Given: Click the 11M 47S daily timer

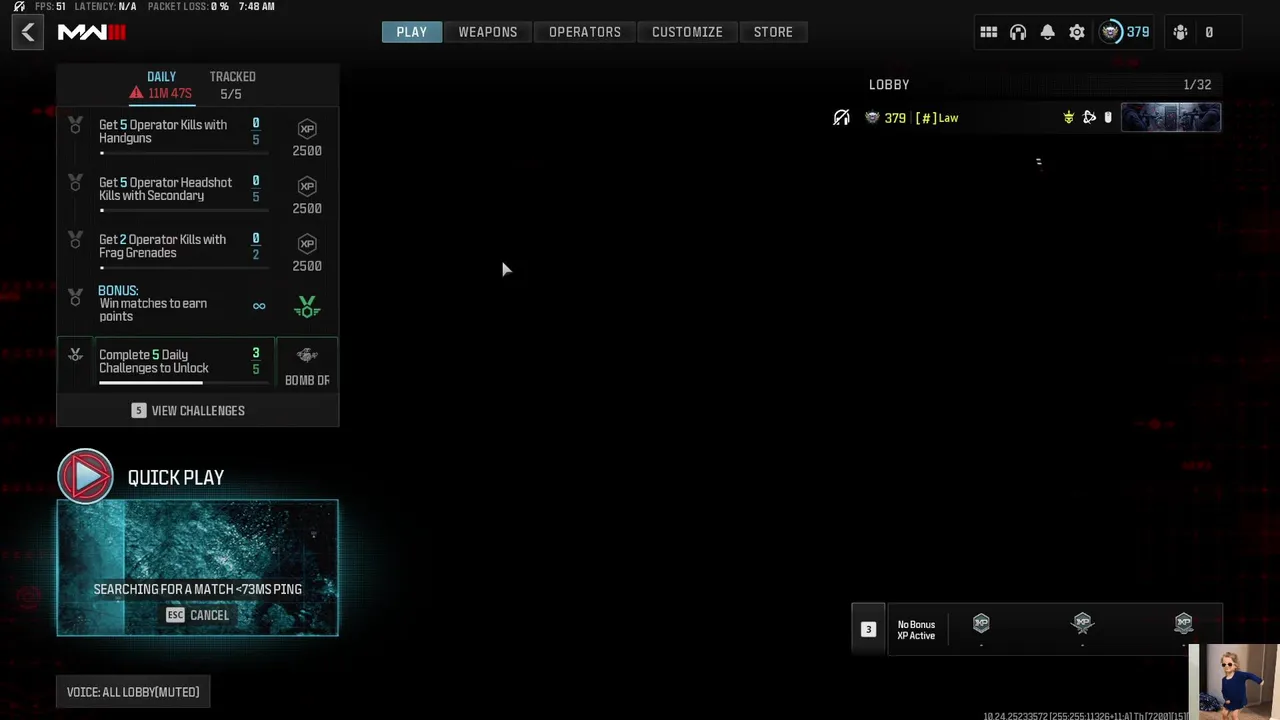Looking at the screenshot, I should click(x=170, y=94).
